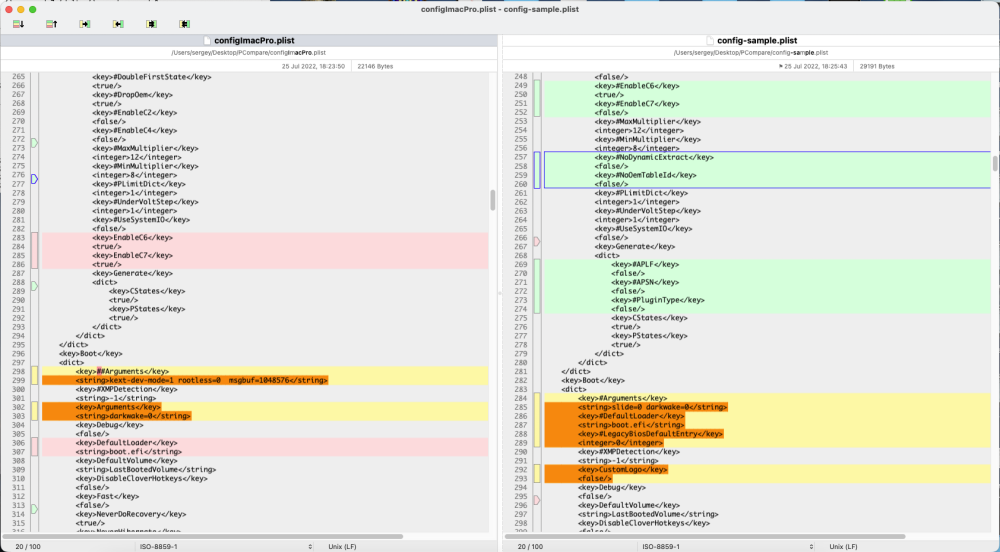Copy selected difference to the left
The width and height of the screenshot is (1000, 552).
[x=118, y=24]
